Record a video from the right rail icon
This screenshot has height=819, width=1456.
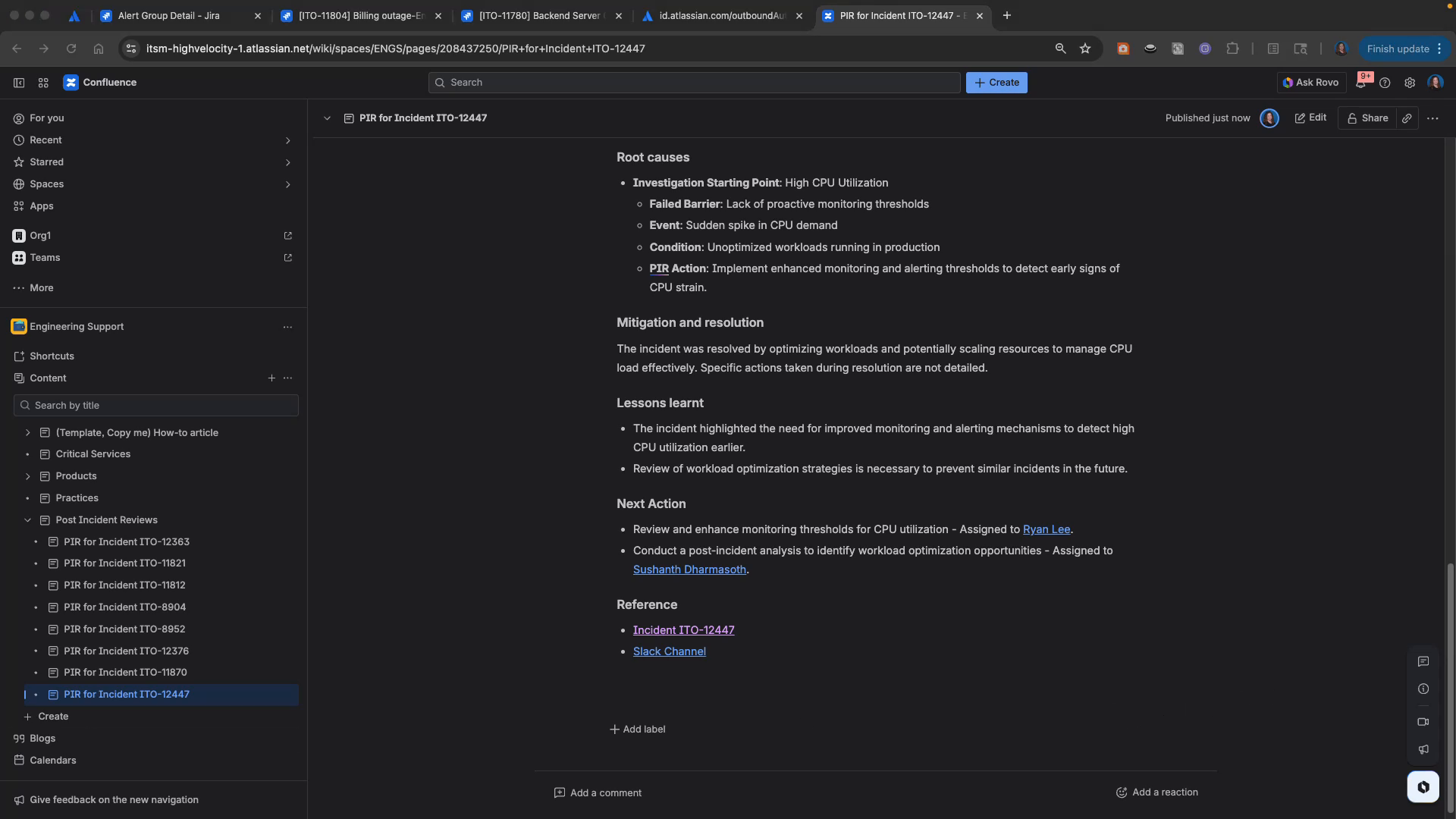click(1423, 722)
